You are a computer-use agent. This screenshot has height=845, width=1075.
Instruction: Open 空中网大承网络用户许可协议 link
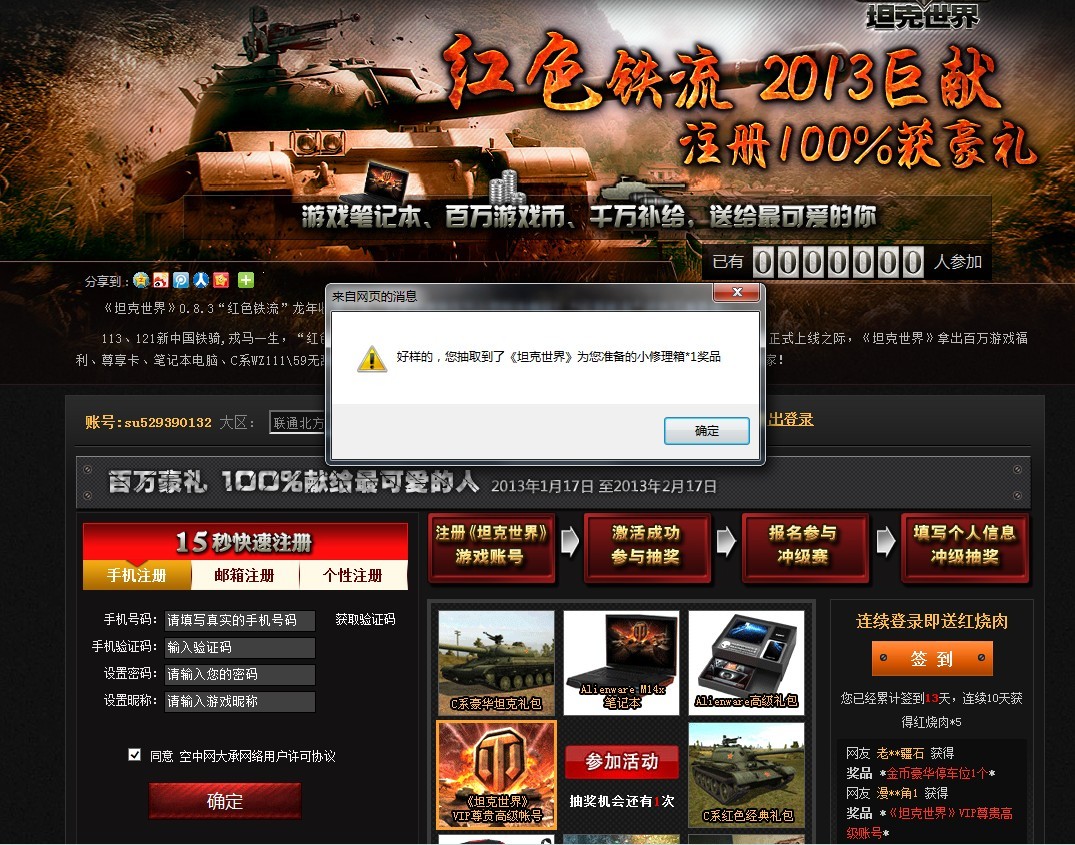[257, 756]
